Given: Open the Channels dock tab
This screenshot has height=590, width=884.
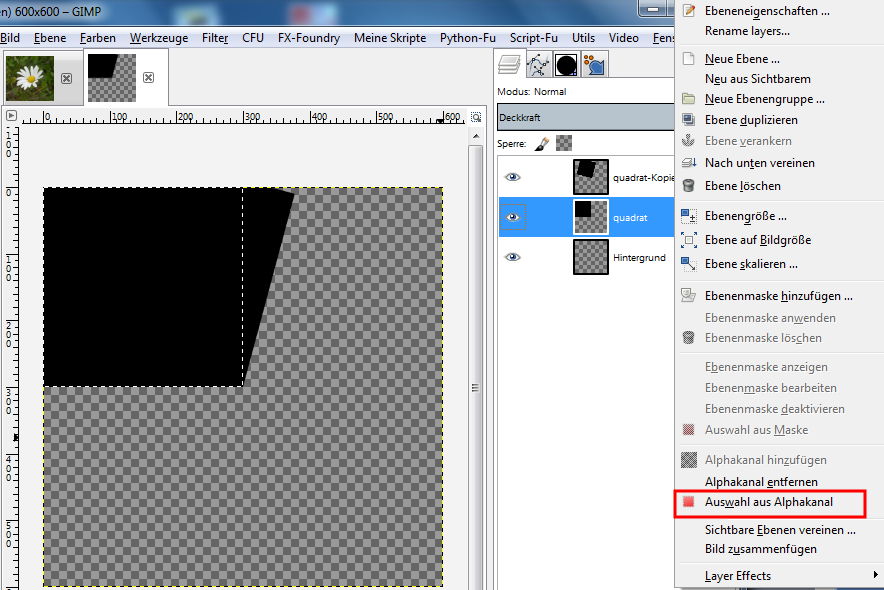Looking at the screenshot, I should (566, 65).
